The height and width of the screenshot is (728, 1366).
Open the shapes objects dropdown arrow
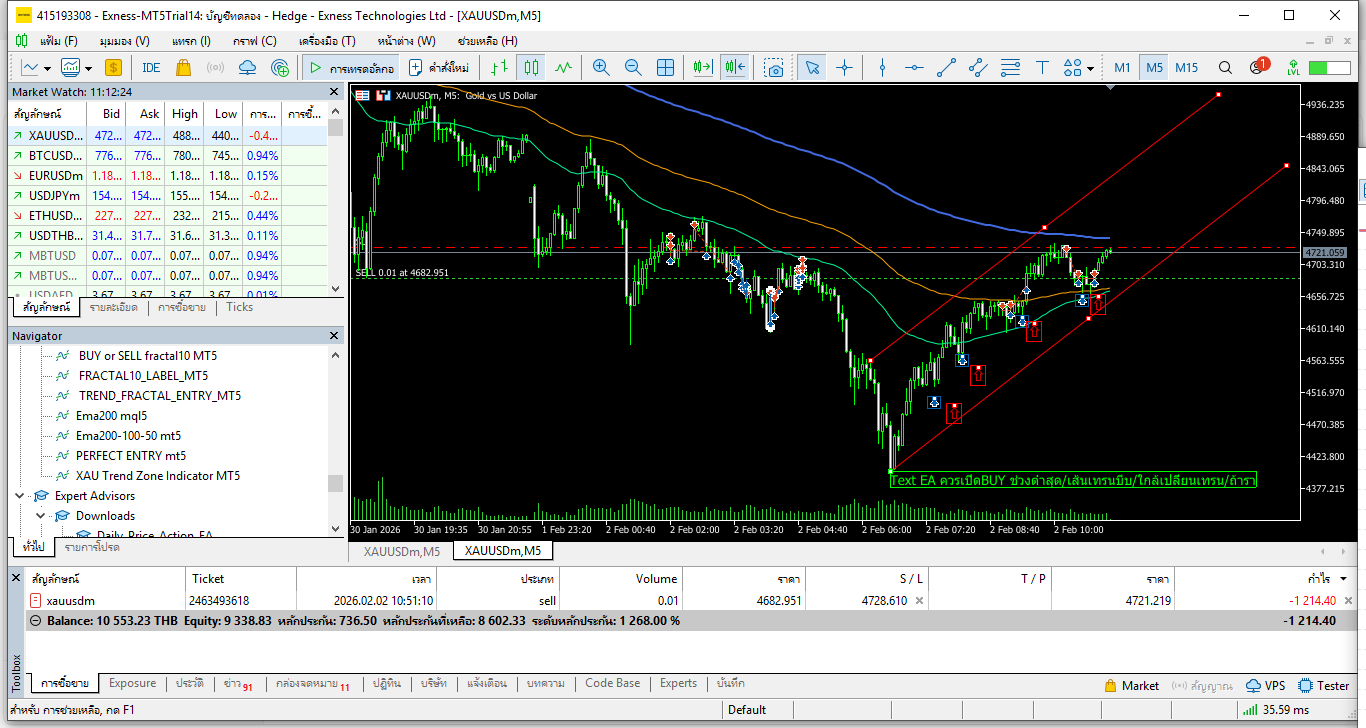pyautogui.click(x=1090, y=68)
